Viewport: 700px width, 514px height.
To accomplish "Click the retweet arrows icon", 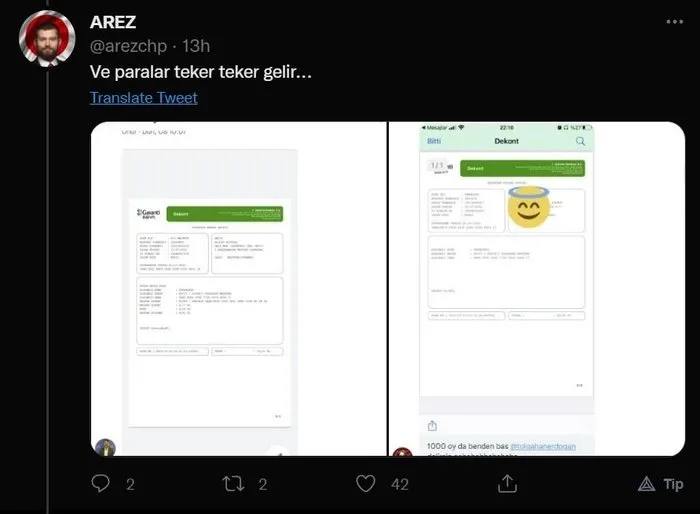I will [x=233, y=484].
